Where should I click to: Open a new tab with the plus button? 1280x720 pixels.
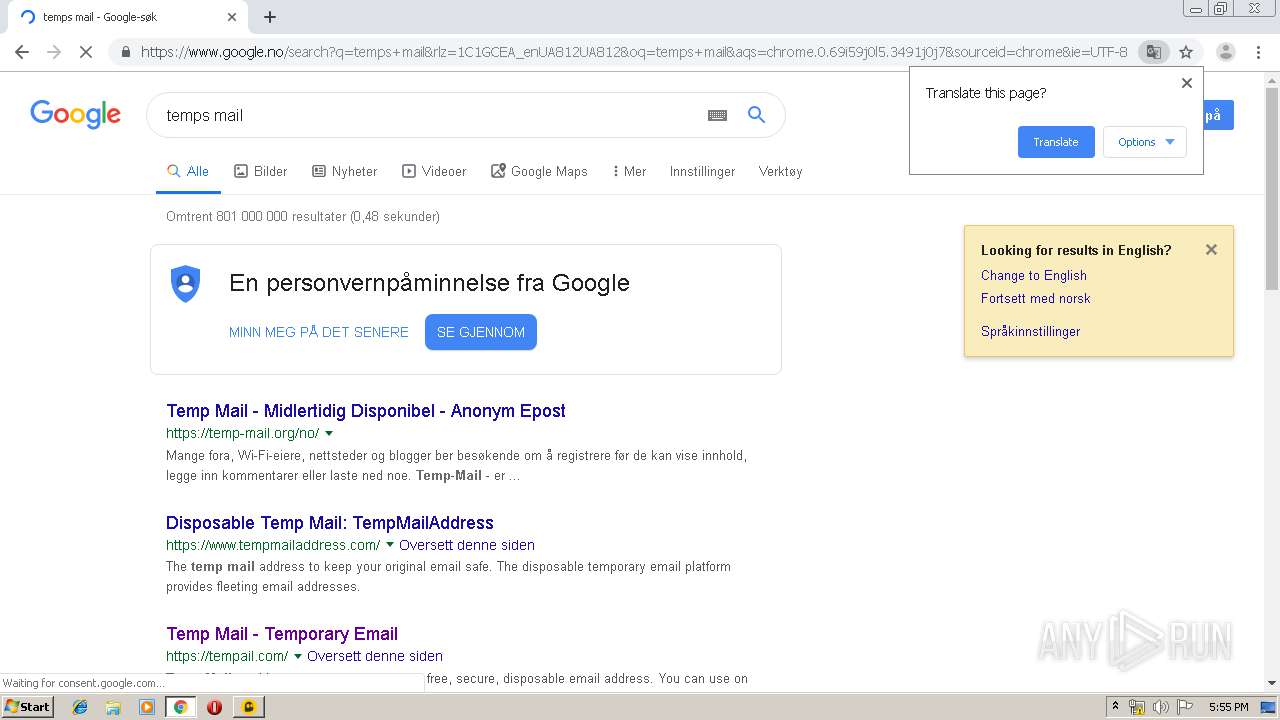pyautogui.click(x=270, y=17)
